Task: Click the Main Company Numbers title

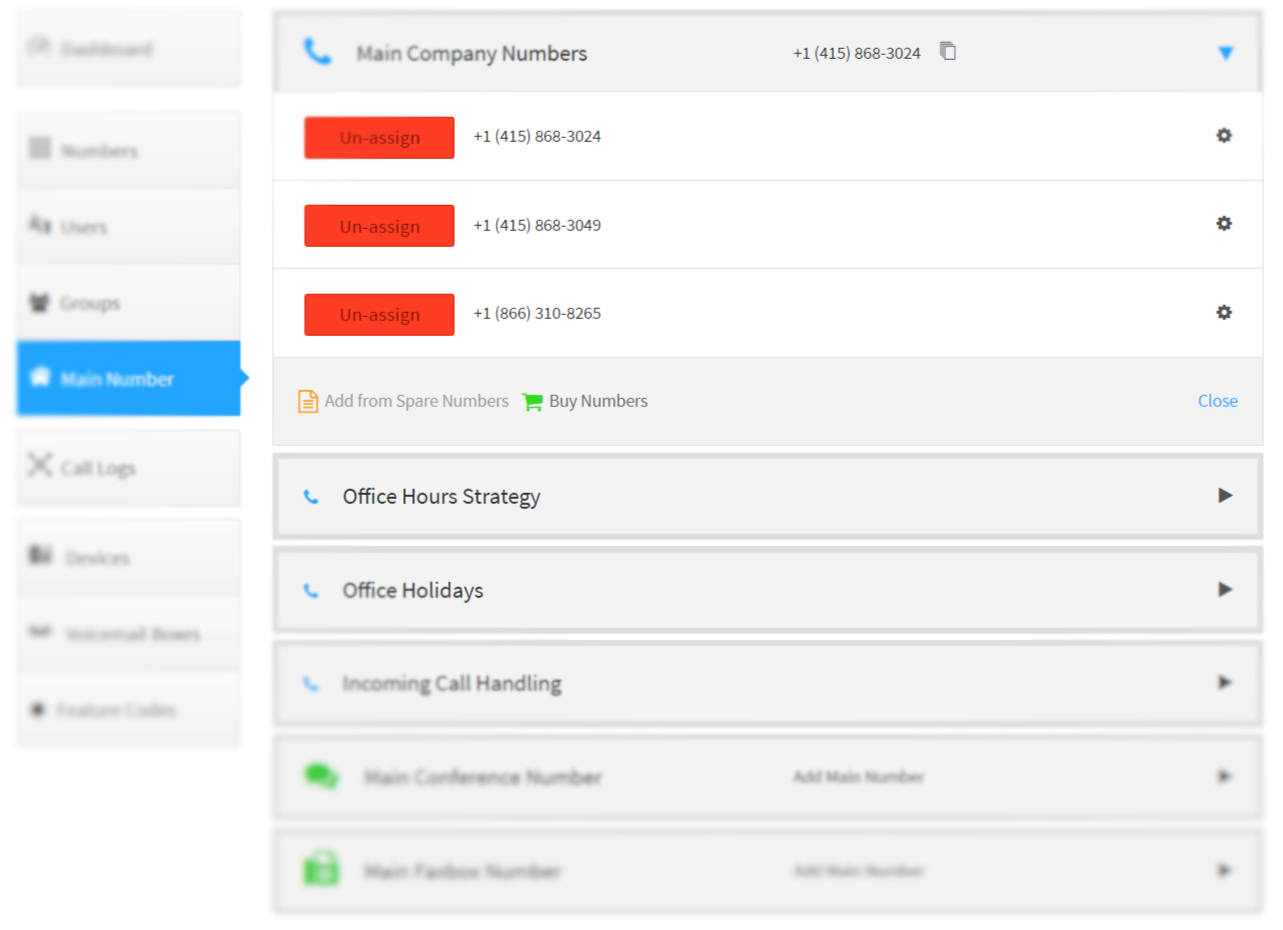Action: click(x=472, y=54)
